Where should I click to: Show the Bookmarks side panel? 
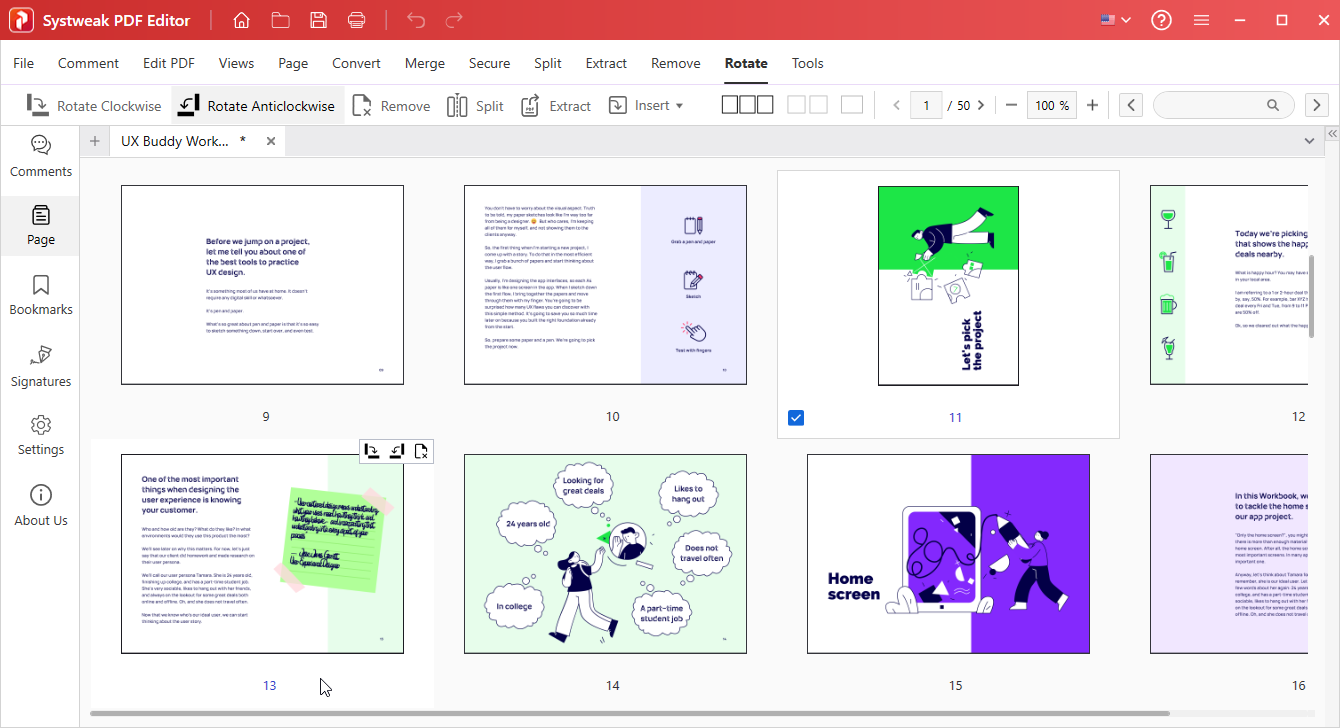click(40, 296)
